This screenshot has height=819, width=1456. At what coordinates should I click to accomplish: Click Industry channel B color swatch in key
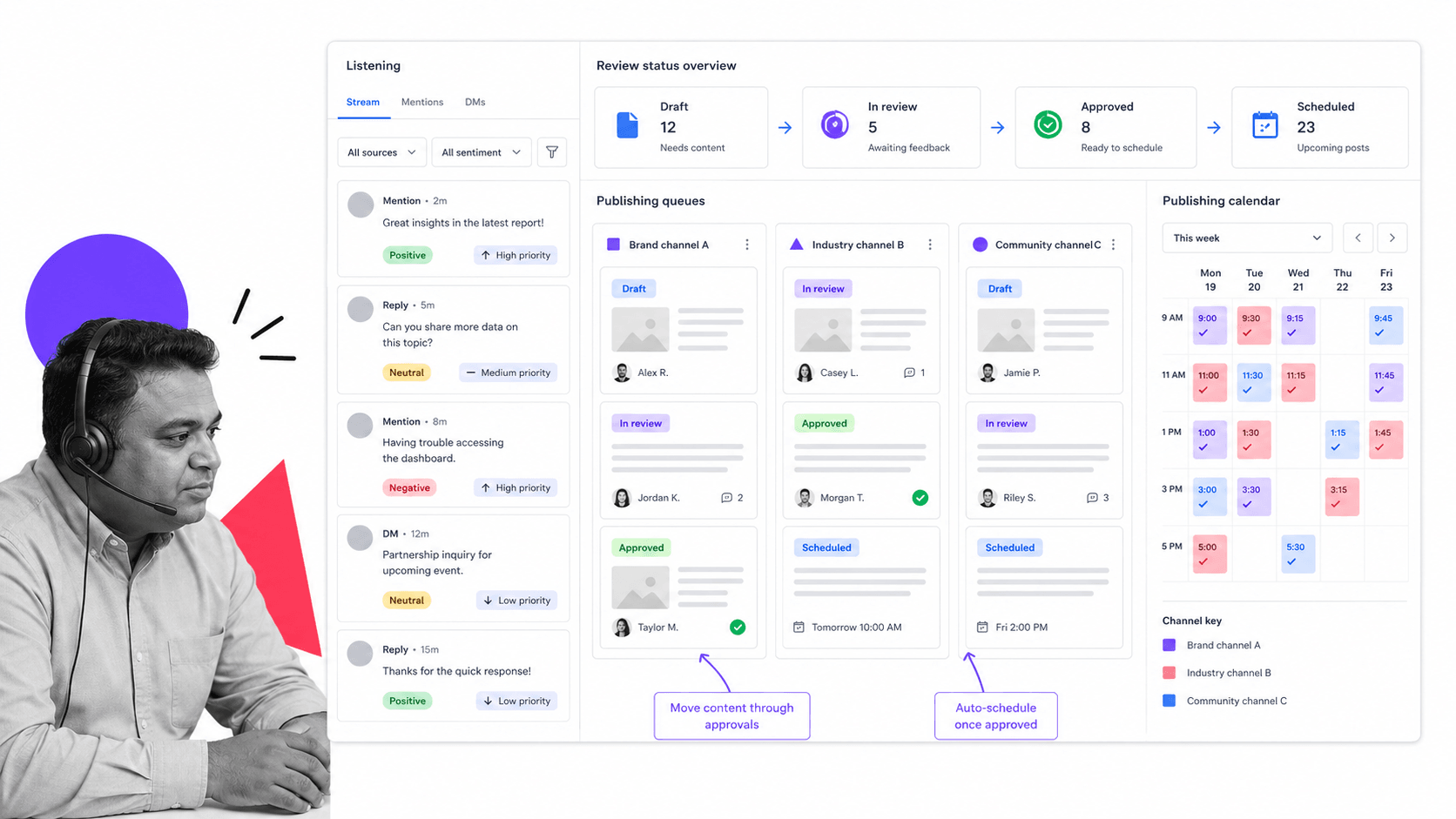coord(1170,673)
